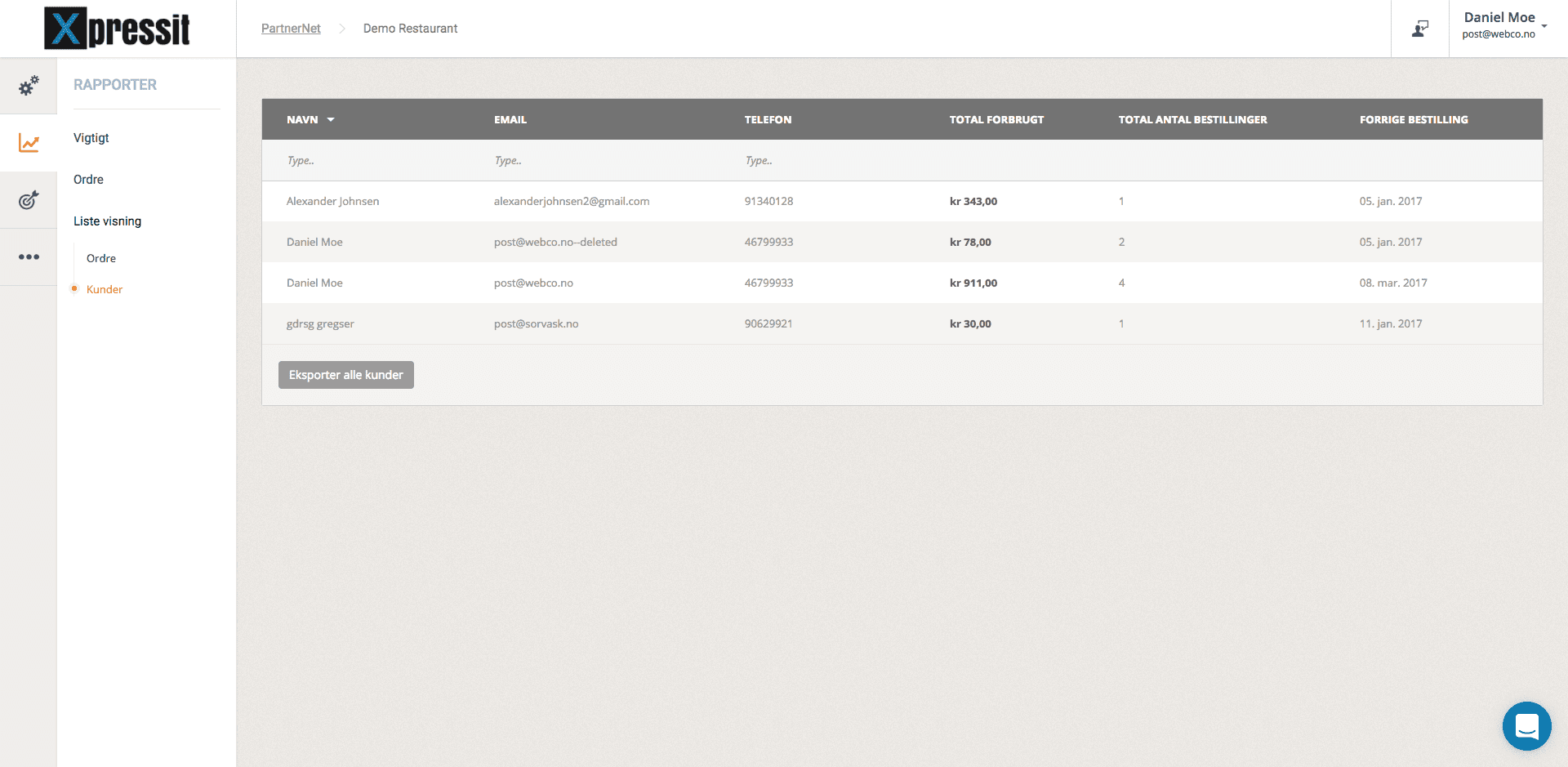The width and height of the screenshot is (1568, 767).
Task: Sort by TOTAL ANTAL BESTILLINGER header
Action: [x=1192, y=120]
